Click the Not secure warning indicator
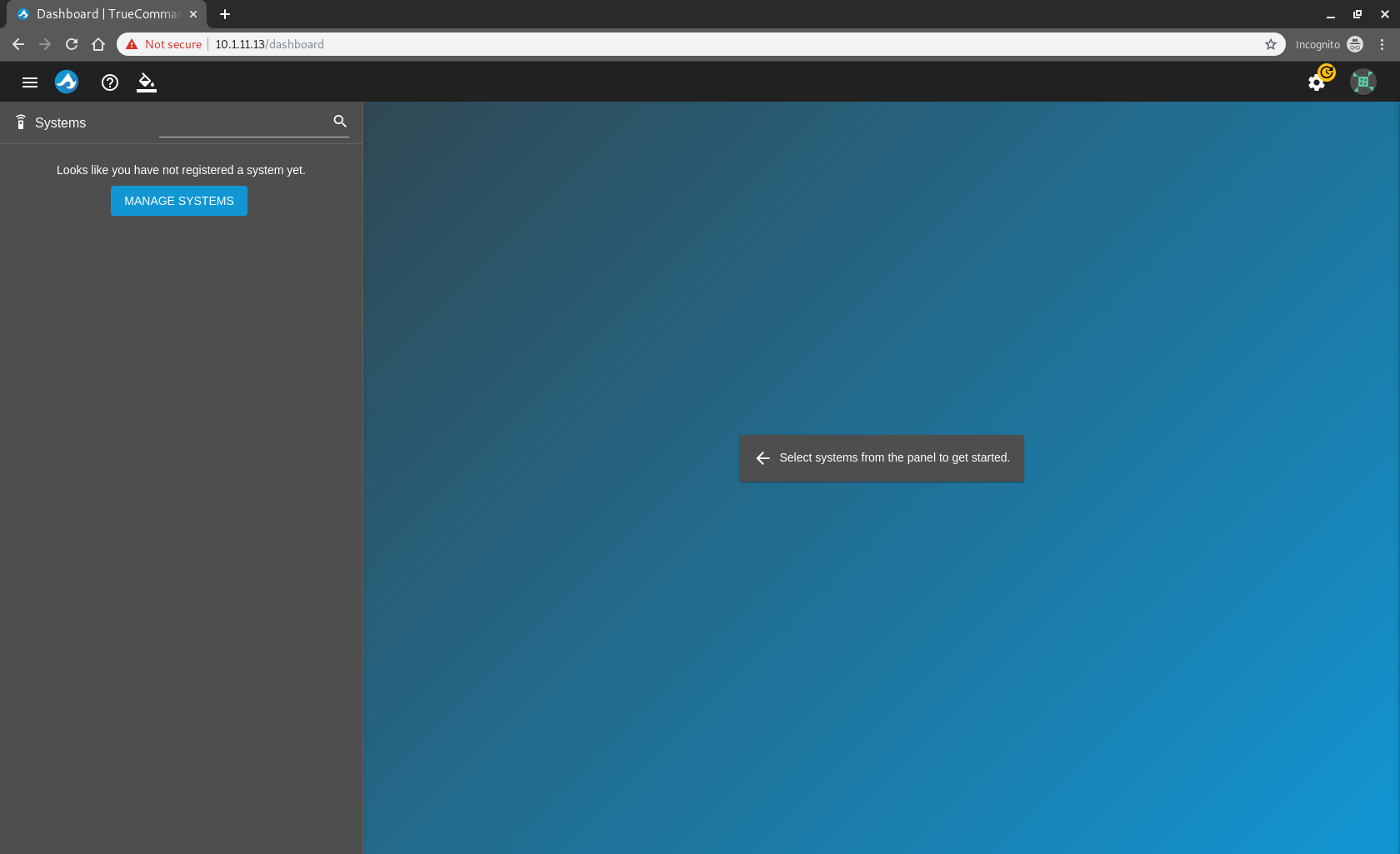This screenshot has height=854, width=1400. pos(164,44)
